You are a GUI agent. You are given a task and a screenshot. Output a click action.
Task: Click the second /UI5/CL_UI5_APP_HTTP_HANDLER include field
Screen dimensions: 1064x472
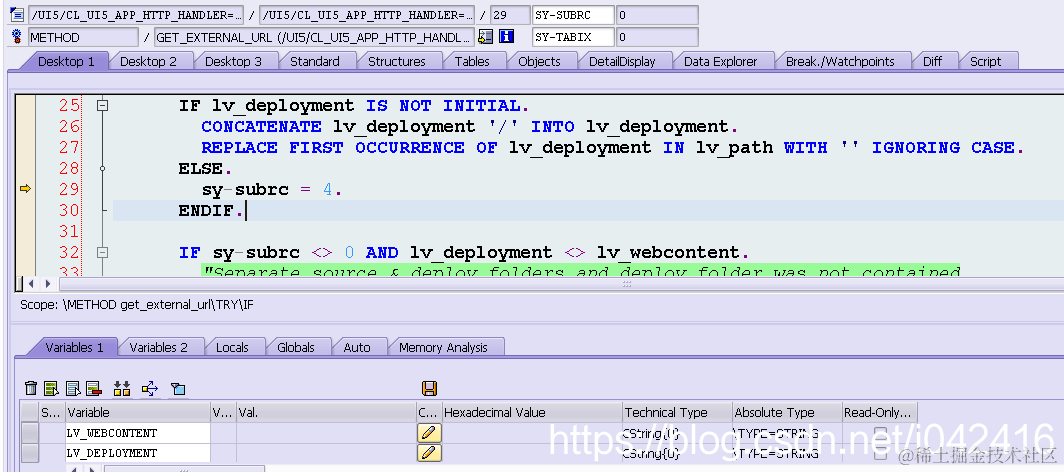click(367, 15)
